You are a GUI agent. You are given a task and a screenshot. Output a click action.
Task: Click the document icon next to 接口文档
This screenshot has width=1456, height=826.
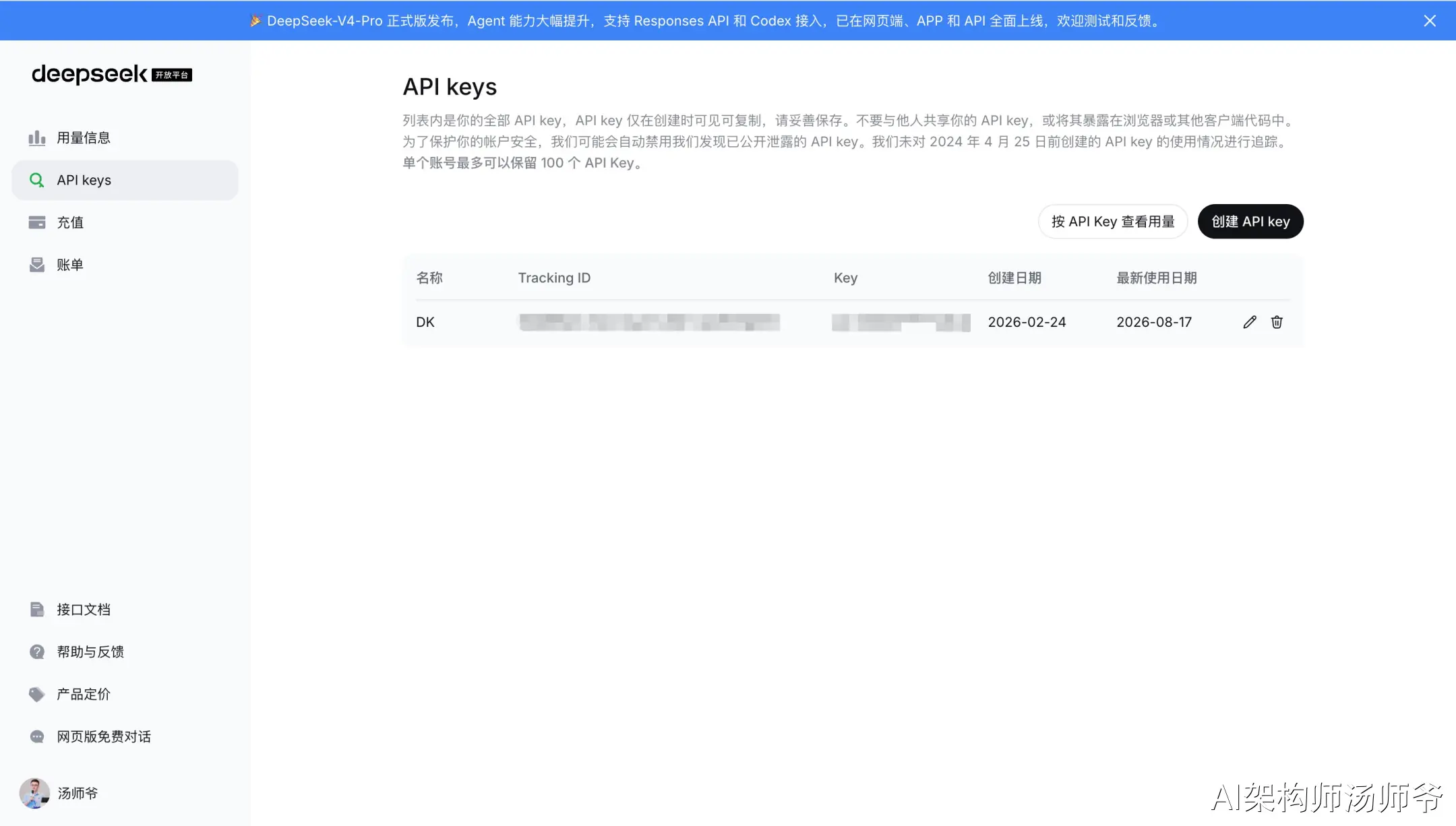click(37, 610)
